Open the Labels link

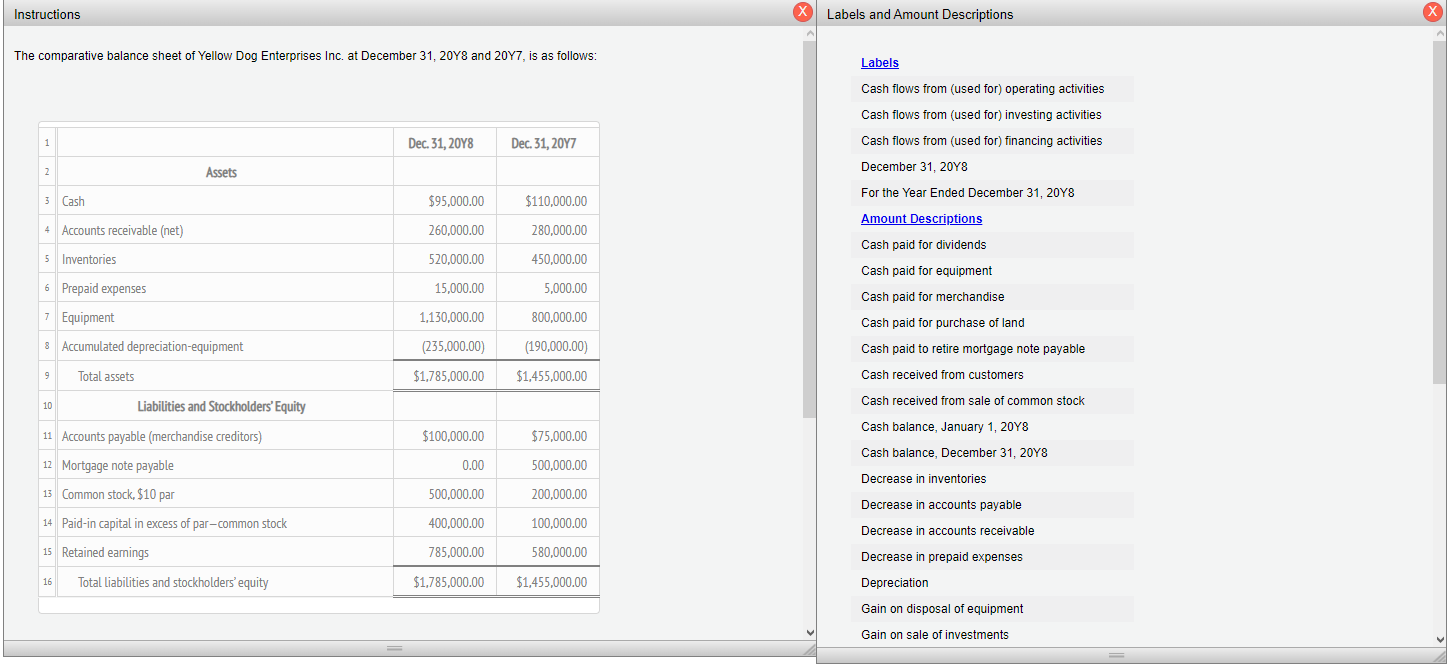879,63
